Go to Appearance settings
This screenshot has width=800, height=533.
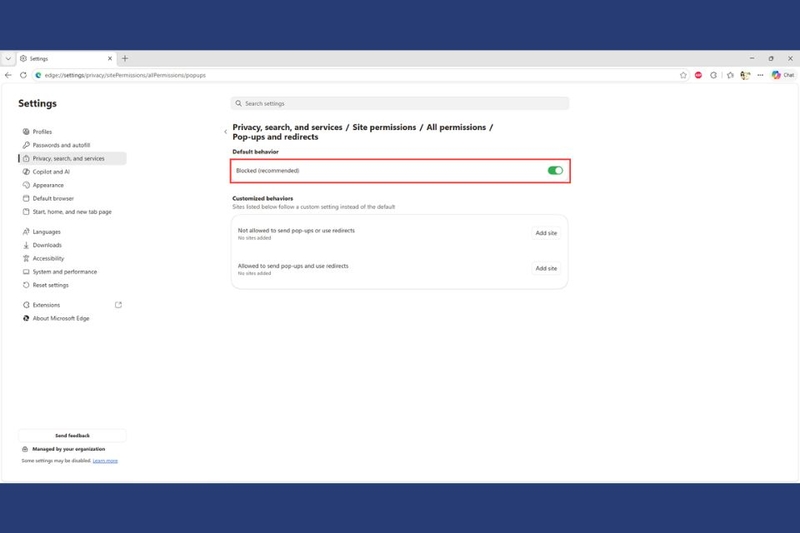(x=48, y=185)
